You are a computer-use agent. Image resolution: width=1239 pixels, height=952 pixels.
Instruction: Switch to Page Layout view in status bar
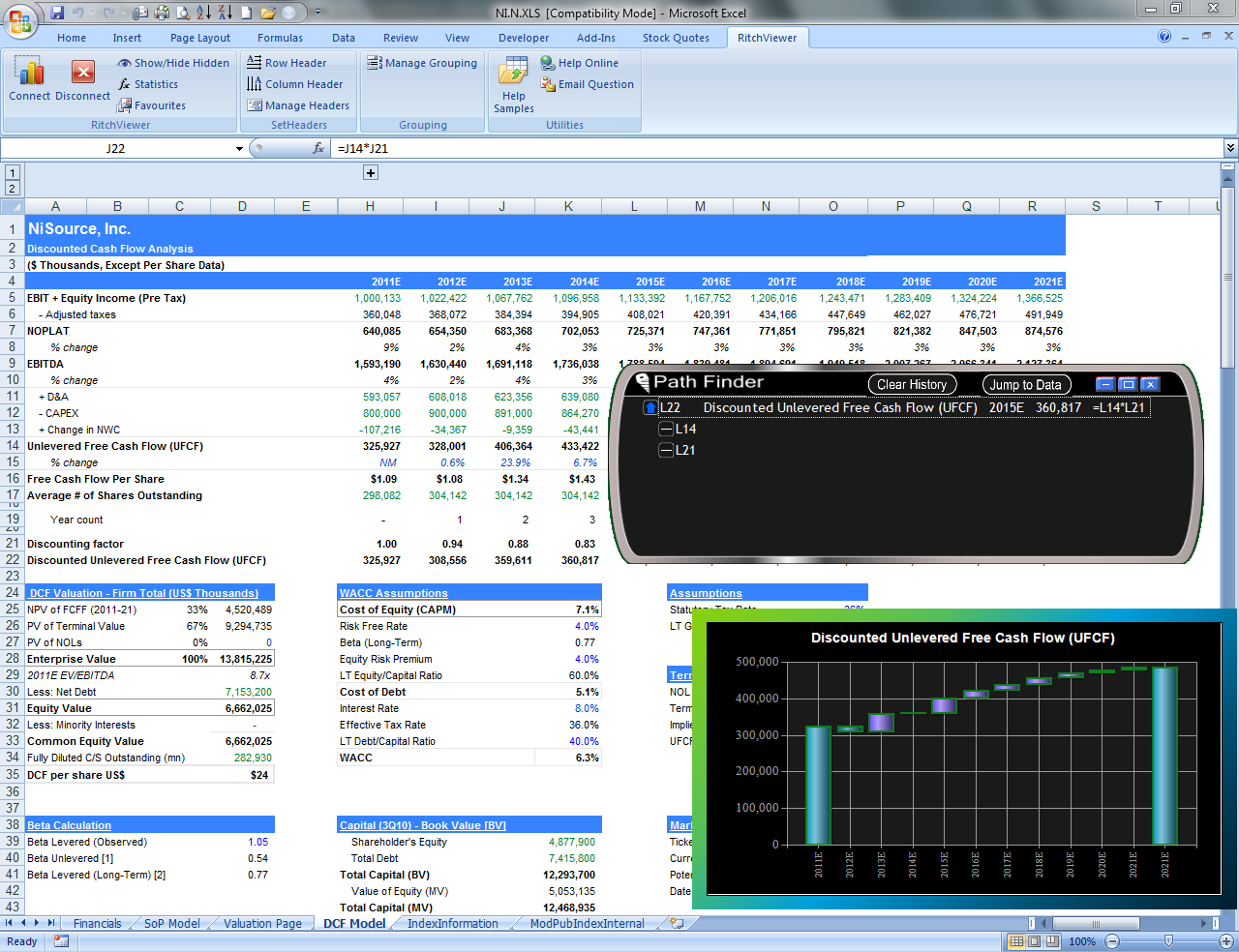1034,941
